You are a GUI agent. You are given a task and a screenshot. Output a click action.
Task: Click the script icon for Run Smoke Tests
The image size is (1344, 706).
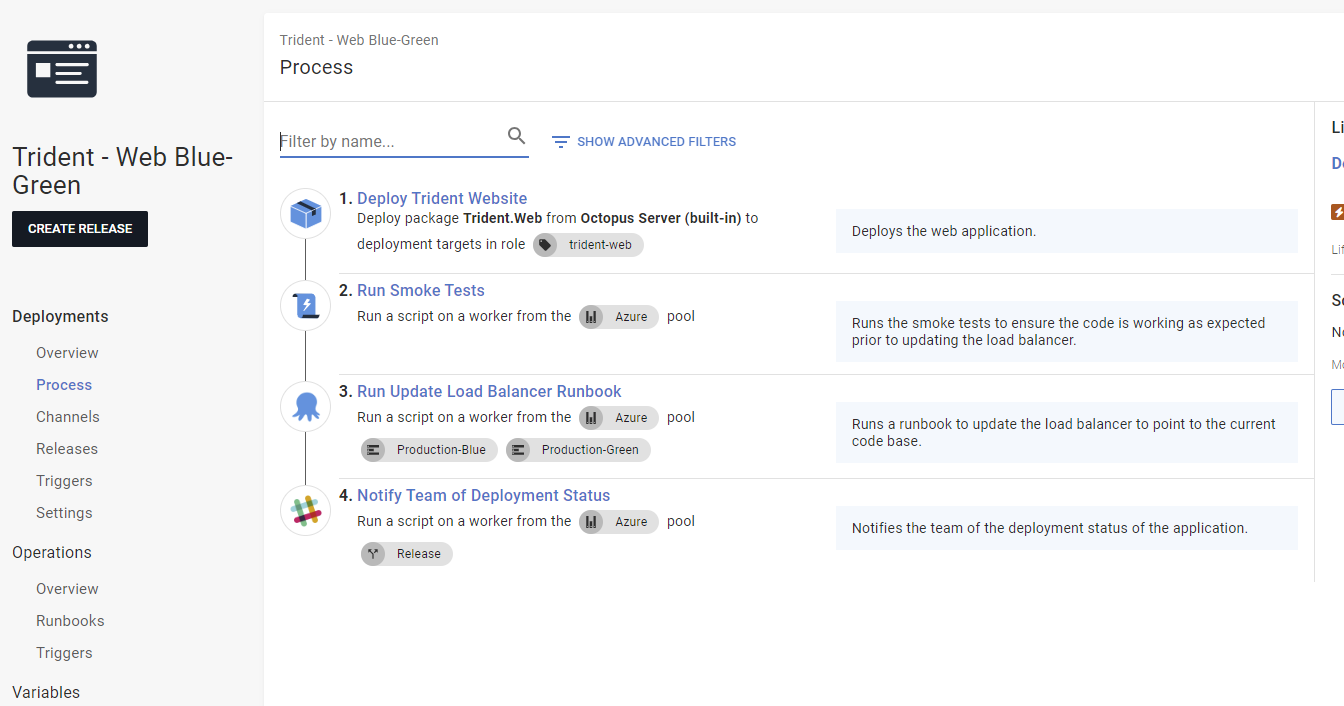305,305
